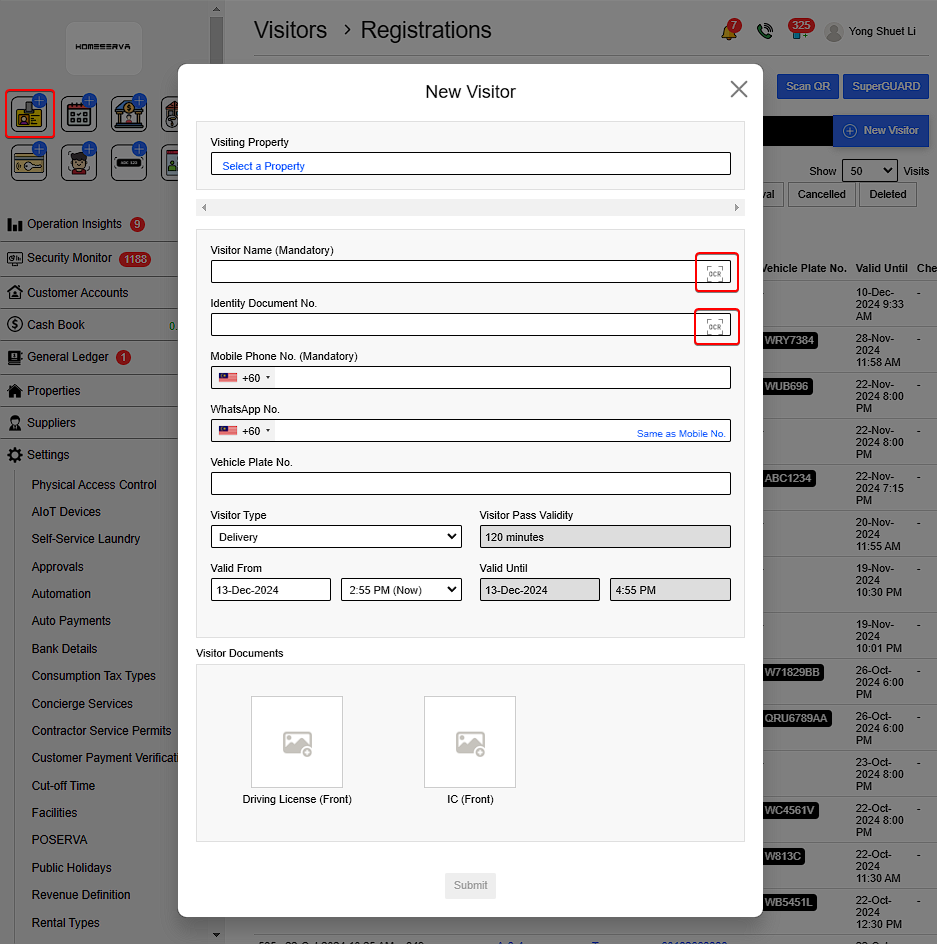The height and width of the screenshot is (944, 937).
Task: Expand the Mobile Phone country code selector
Action: click(245, 378)
